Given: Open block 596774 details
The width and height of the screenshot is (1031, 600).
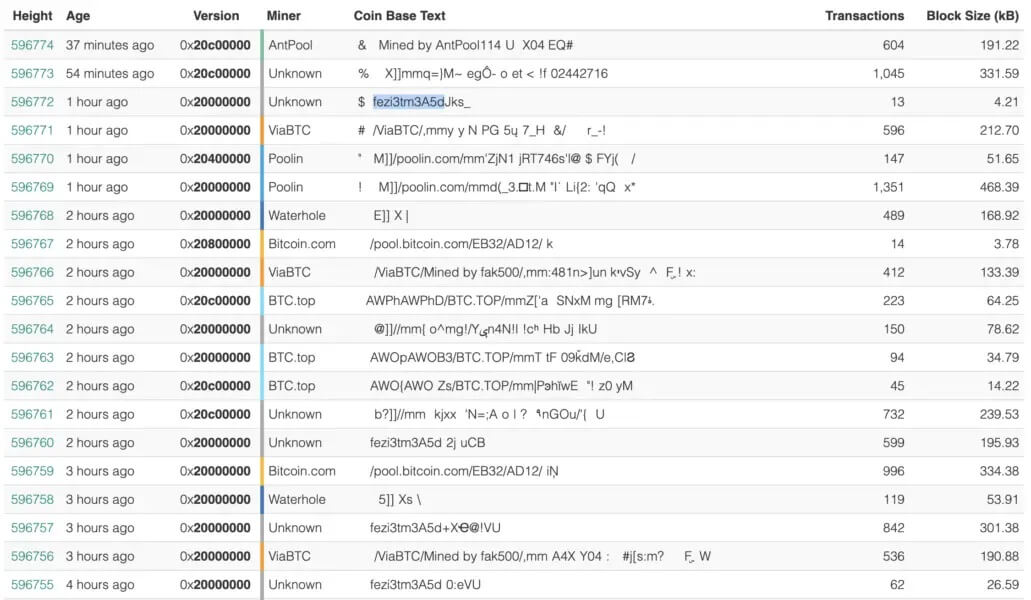Looking at the screenshot, I should click(x=32, y=45).
